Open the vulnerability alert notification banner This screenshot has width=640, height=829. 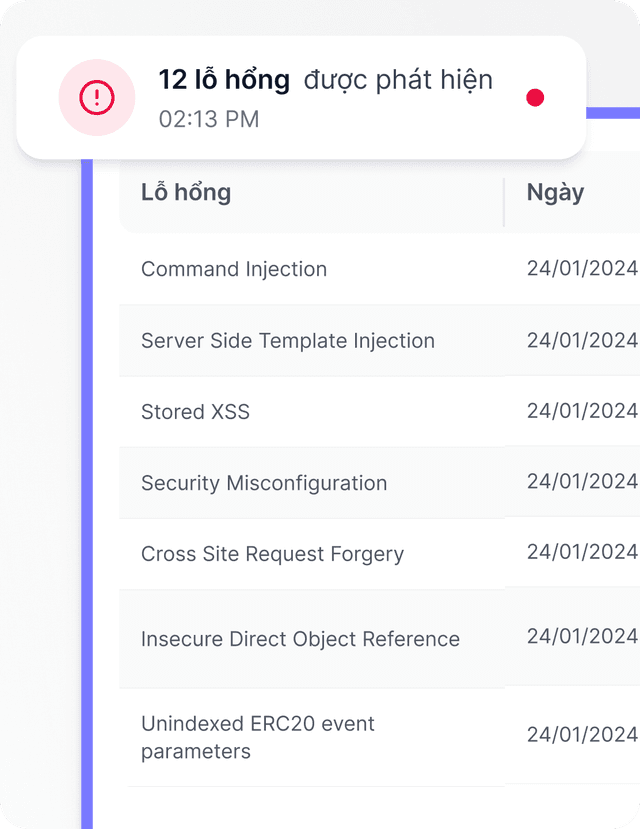pyautogui.click(x=300, y=96)
